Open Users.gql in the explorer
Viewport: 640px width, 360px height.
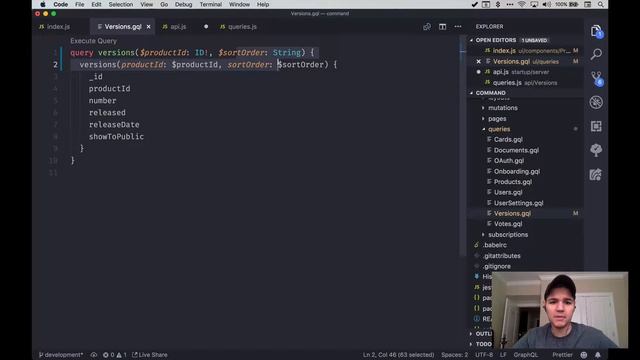tap(508, 192)
